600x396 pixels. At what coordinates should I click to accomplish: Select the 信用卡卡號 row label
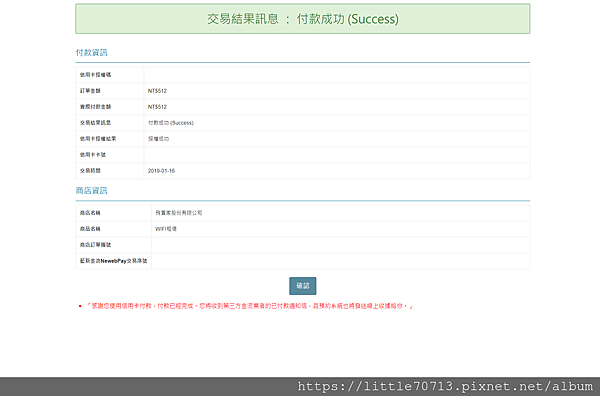pyautogui.click(x=93, y=155)
